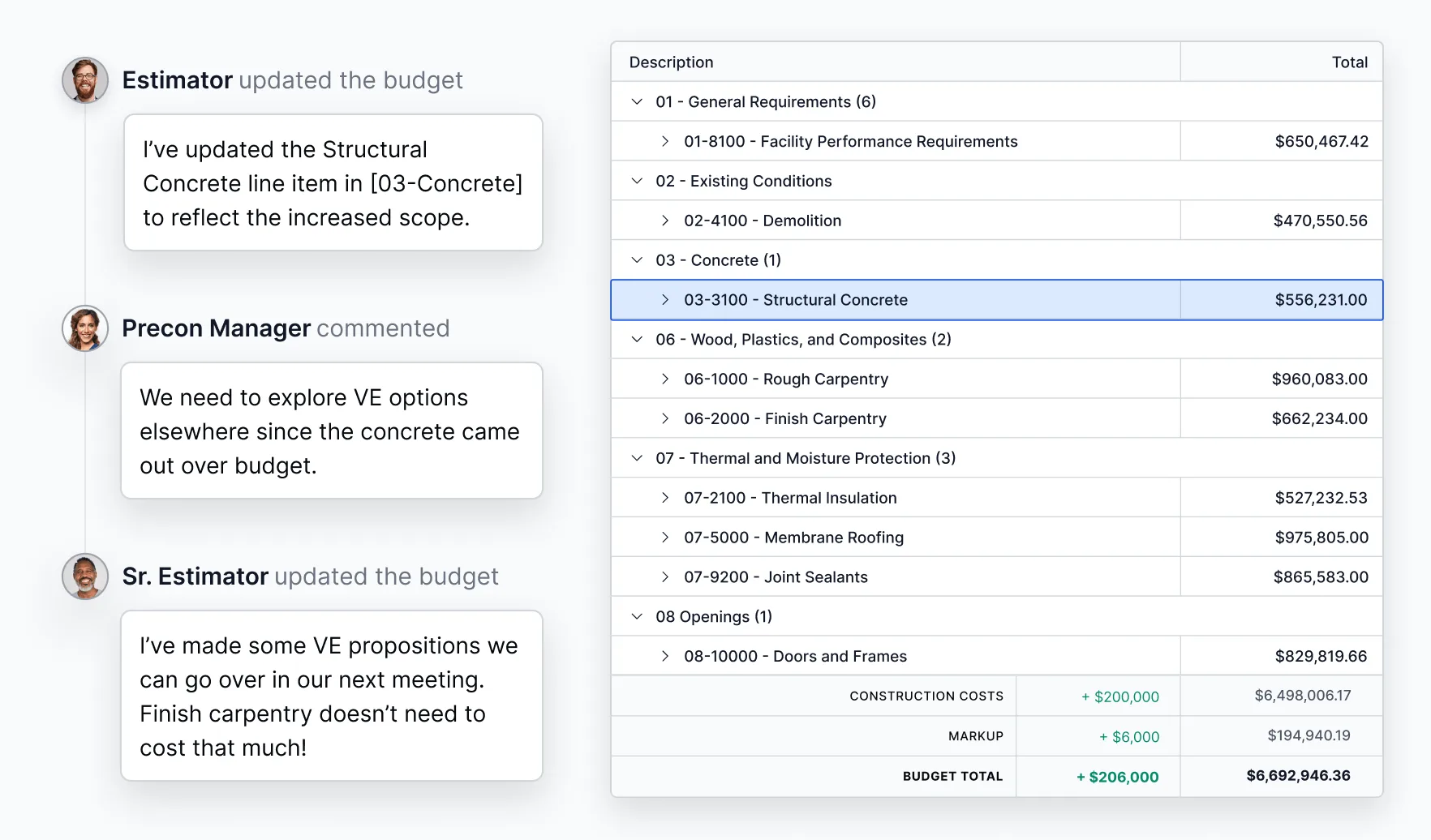Image resolution: width=1431 pixels, height=840 pixels.
Task: Click the green +$200,000 construction costs change
Action: tap(1120, 696)
